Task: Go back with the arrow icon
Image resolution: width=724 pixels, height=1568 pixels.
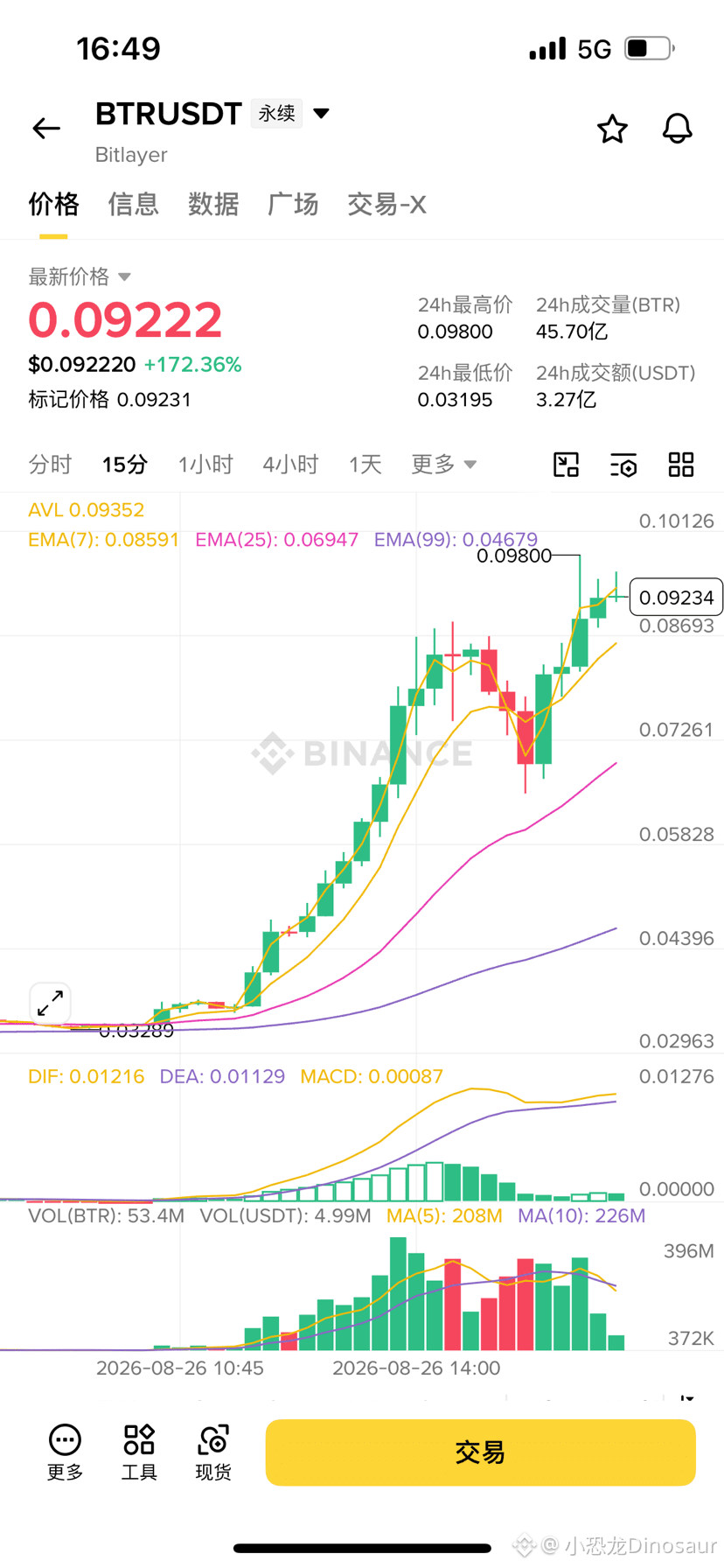Action: click(x=46, y=129)
